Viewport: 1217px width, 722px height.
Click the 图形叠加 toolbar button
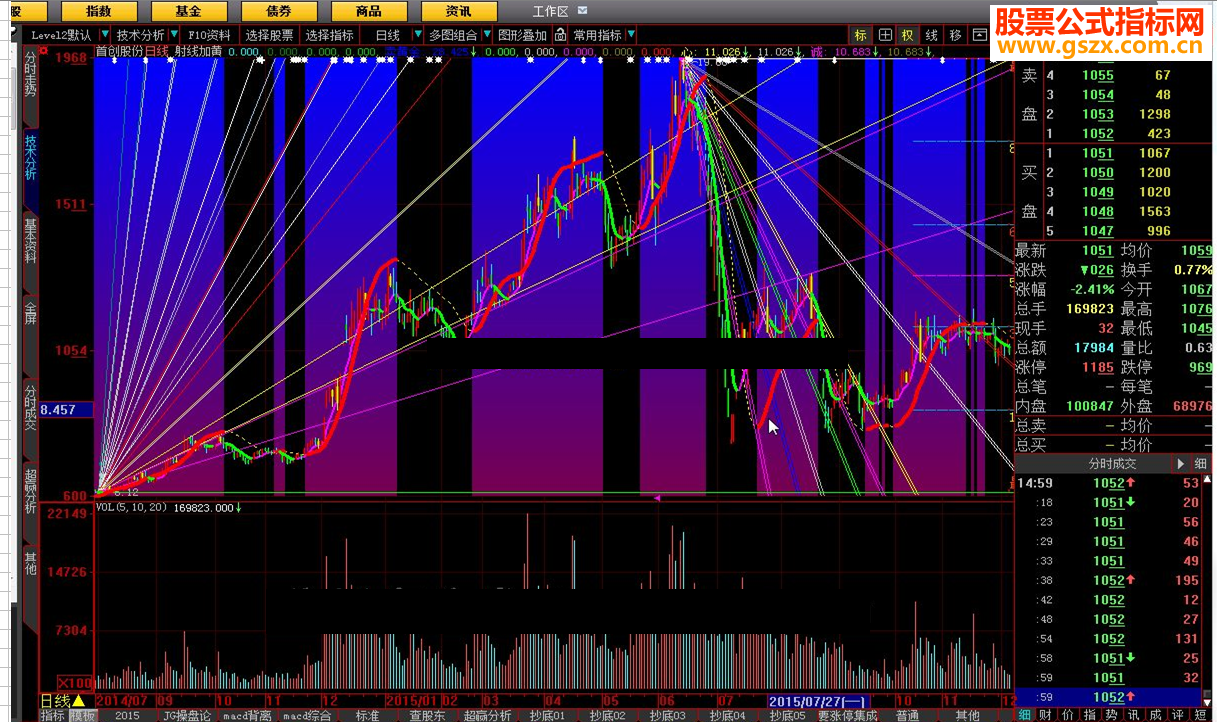click(523, 35)
